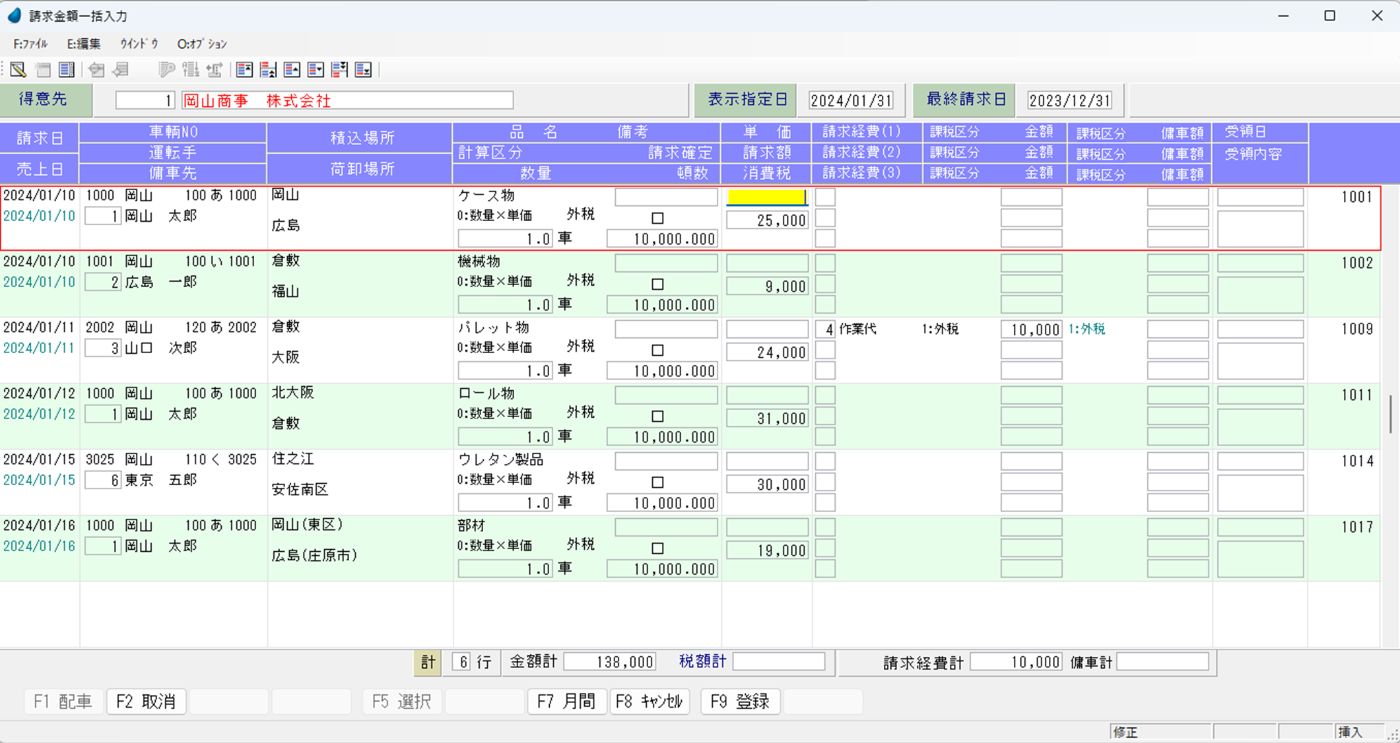Click the page-up double arrow record icon

coord(268,69)
